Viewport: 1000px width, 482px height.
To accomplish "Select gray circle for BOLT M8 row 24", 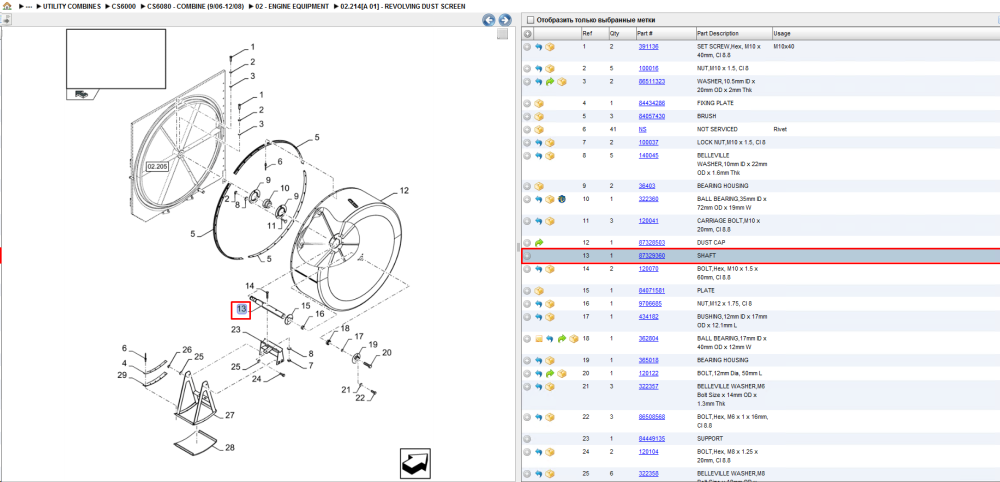I will click(527, 452).
